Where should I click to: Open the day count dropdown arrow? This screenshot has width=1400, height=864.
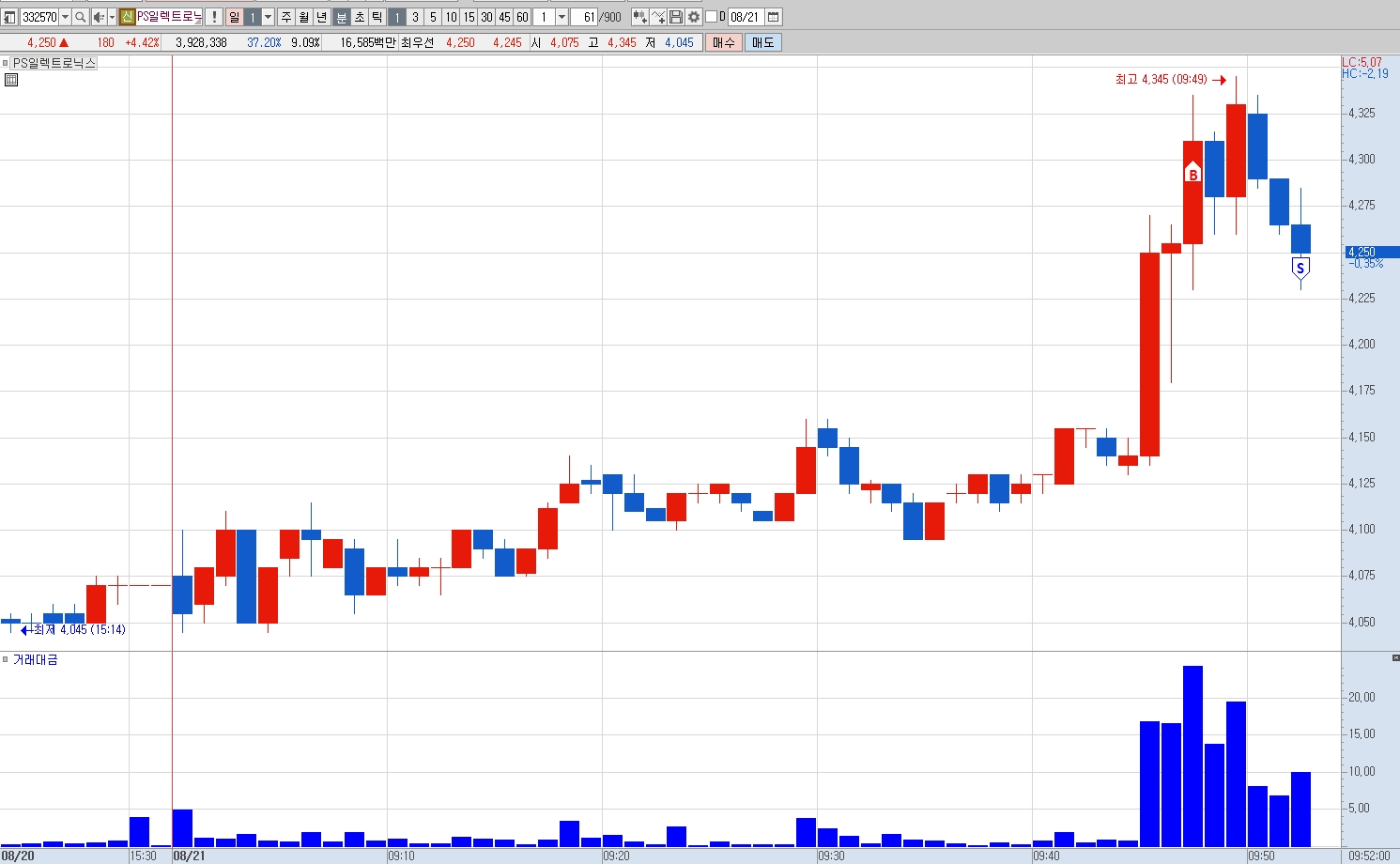click(268, 17)
